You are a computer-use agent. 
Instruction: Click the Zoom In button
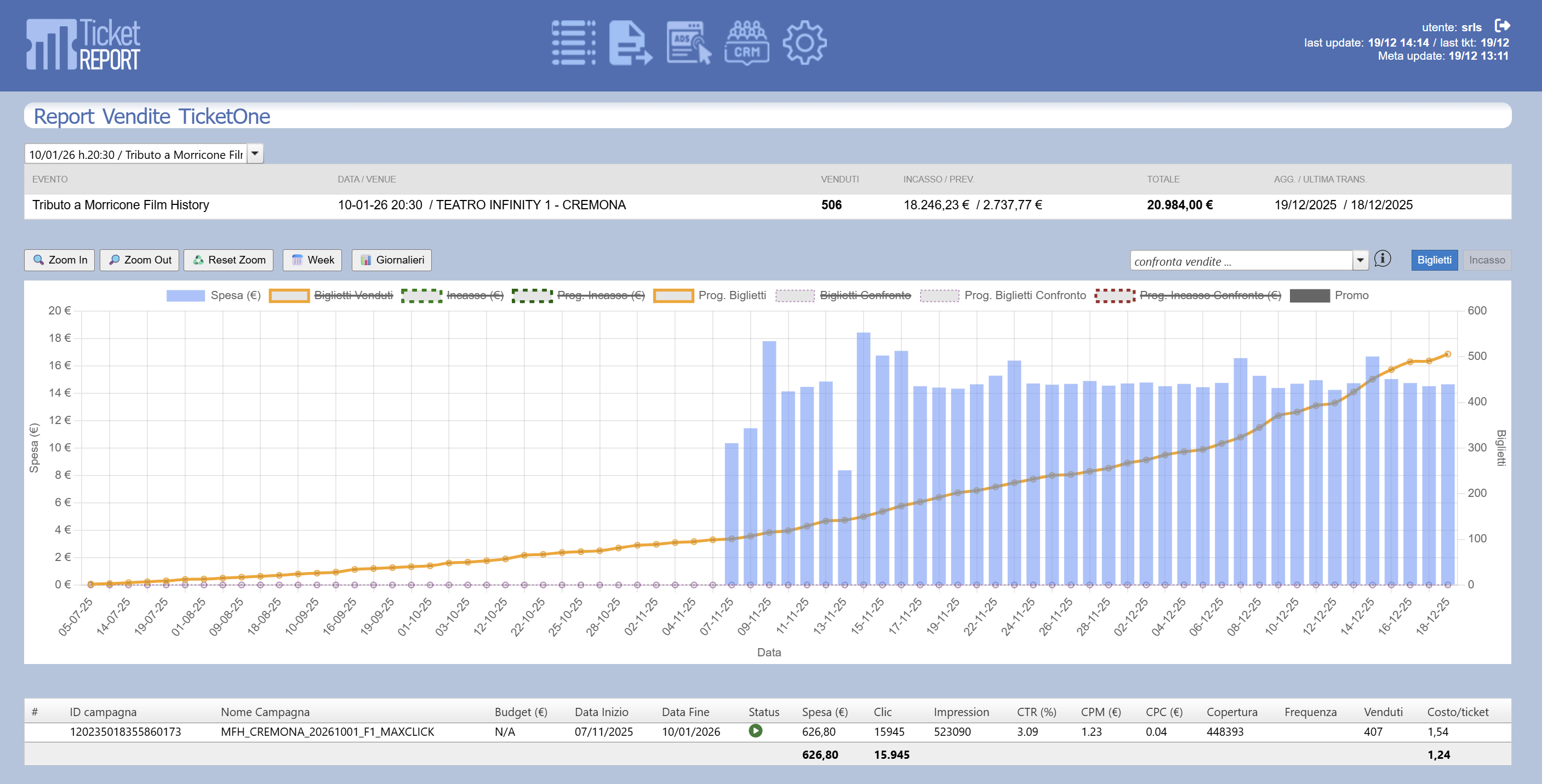pyautogui.click(x=59, y=260)
